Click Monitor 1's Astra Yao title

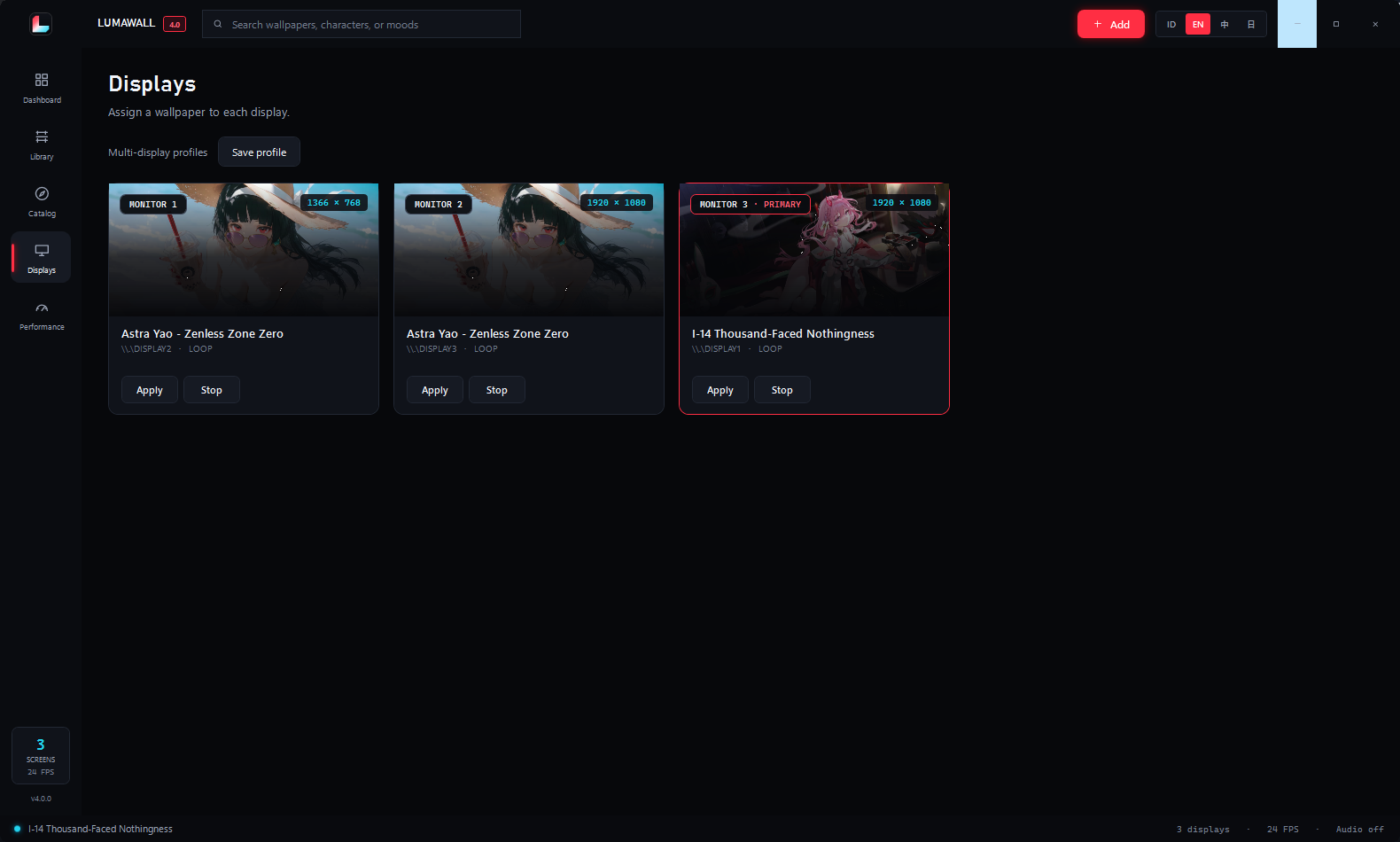tap(202, 333)
